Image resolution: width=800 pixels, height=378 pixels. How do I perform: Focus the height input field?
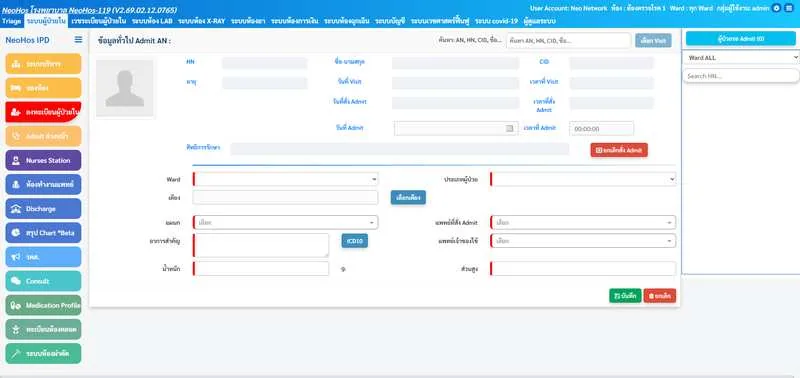click(583, 268)
